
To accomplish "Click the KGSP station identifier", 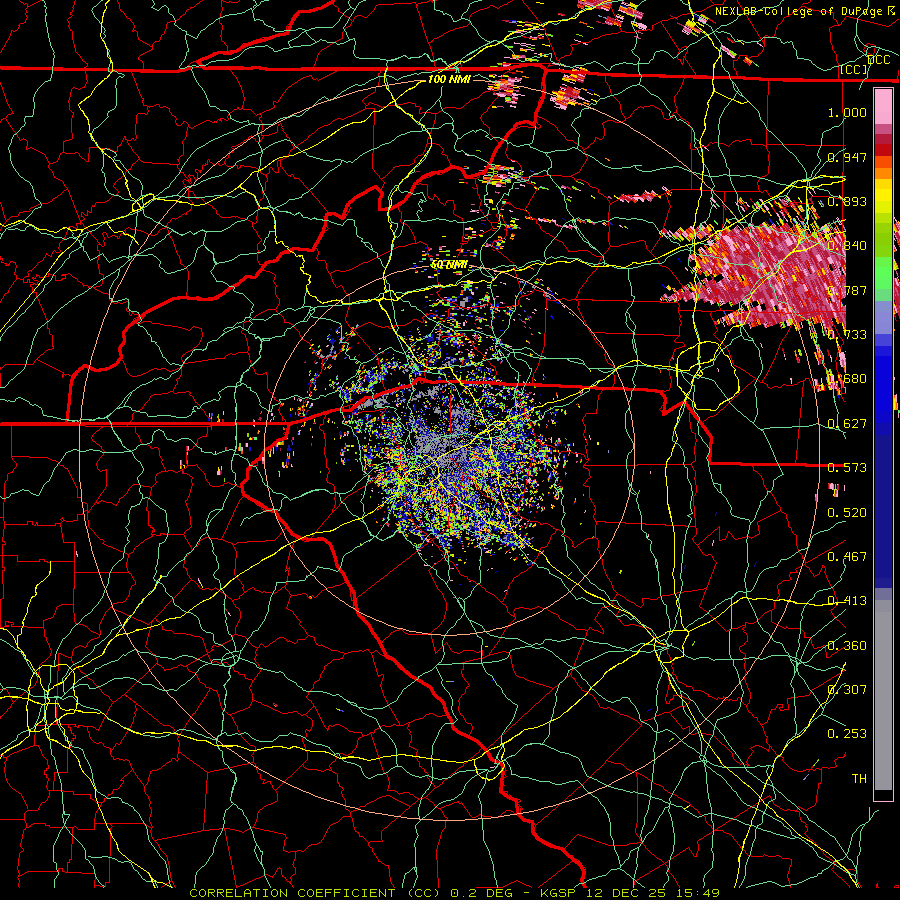I will tap(558, 893).
